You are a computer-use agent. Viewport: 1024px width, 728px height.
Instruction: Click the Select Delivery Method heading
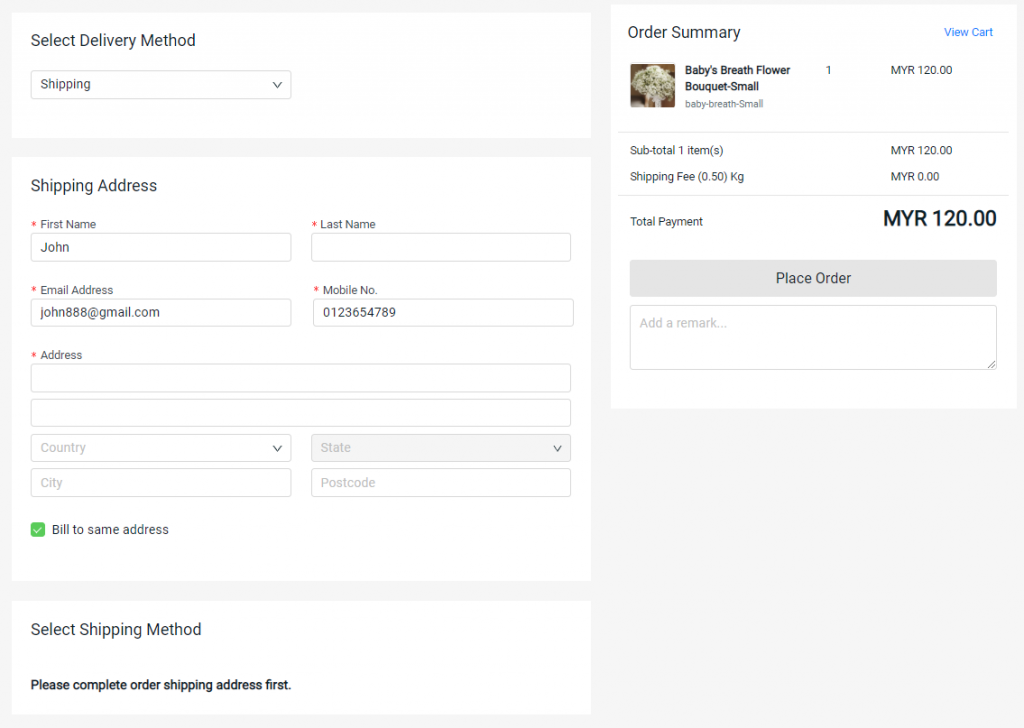click(x=113, y=40)
